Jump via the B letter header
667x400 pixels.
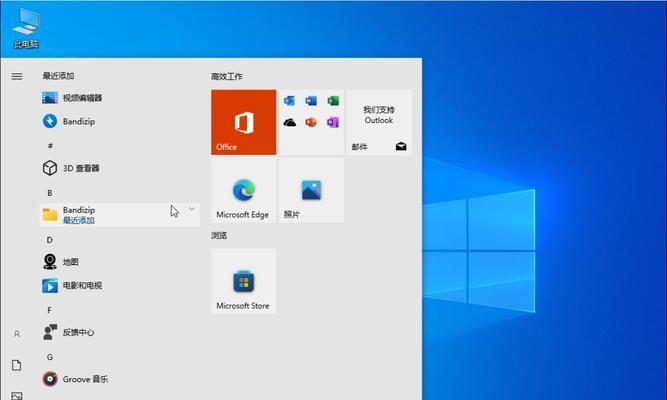(x=50, y=193)
